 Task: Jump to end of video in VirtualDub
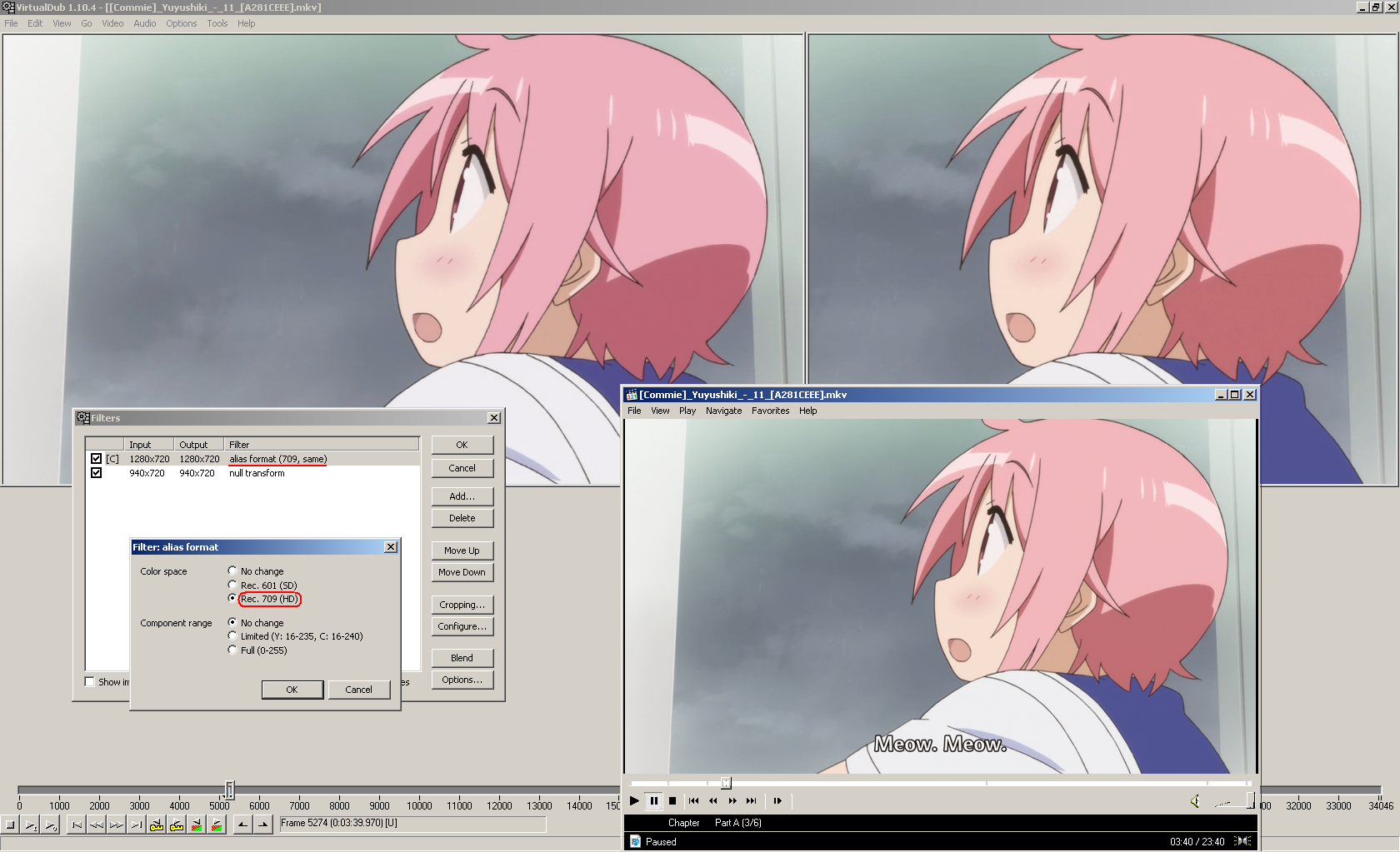(x=137, y=825)
